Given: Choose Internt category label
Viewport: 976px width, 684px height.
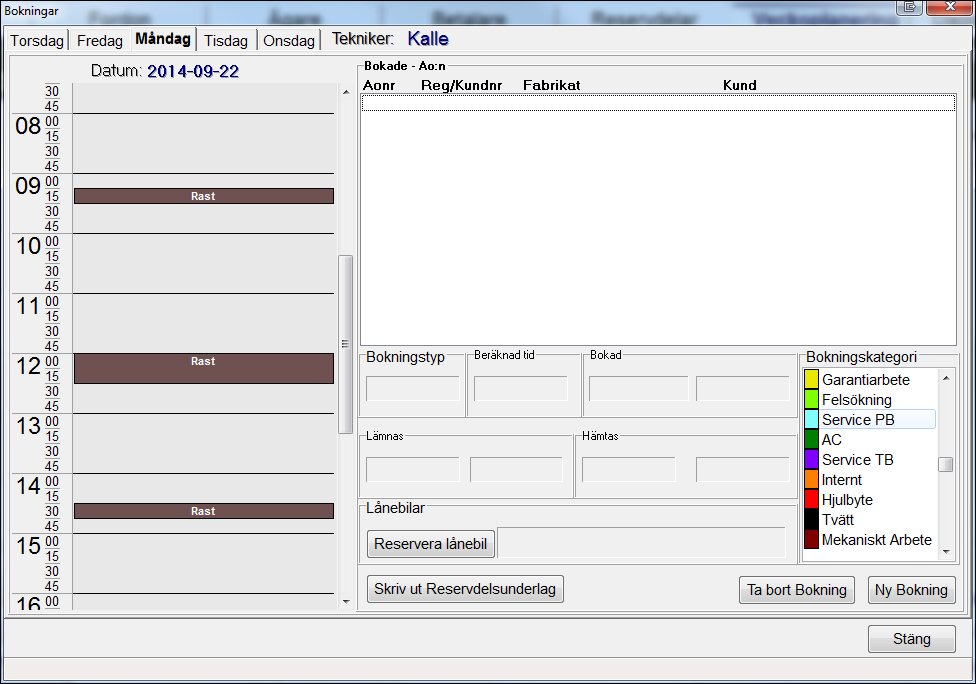Looking at the screenshot, I should (842, 480).
